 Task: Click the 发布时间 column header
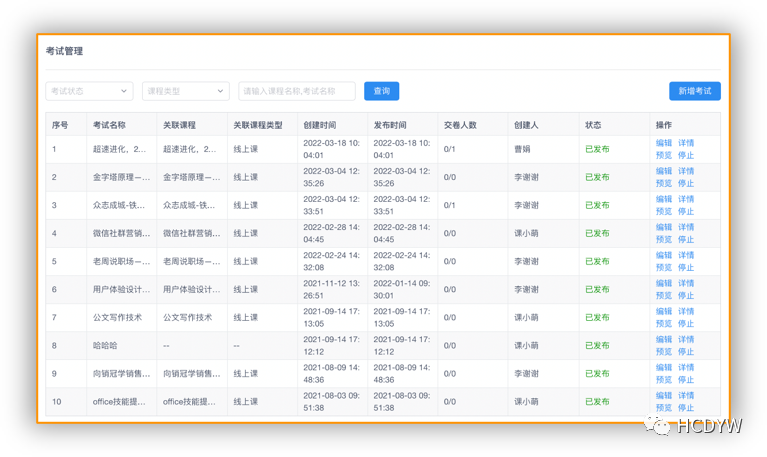point(390,125)
